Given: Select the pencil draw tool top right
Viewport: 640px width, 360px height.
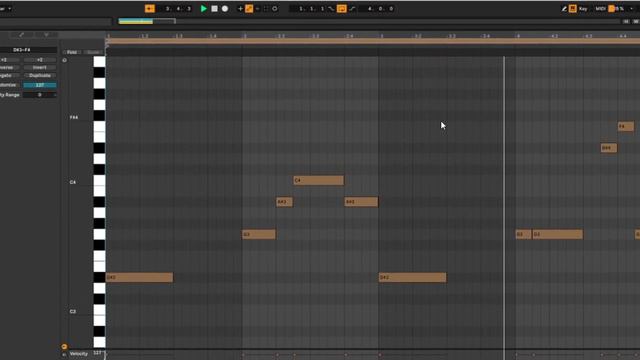Looking at the screenshot, I should [x=564, y=9].
